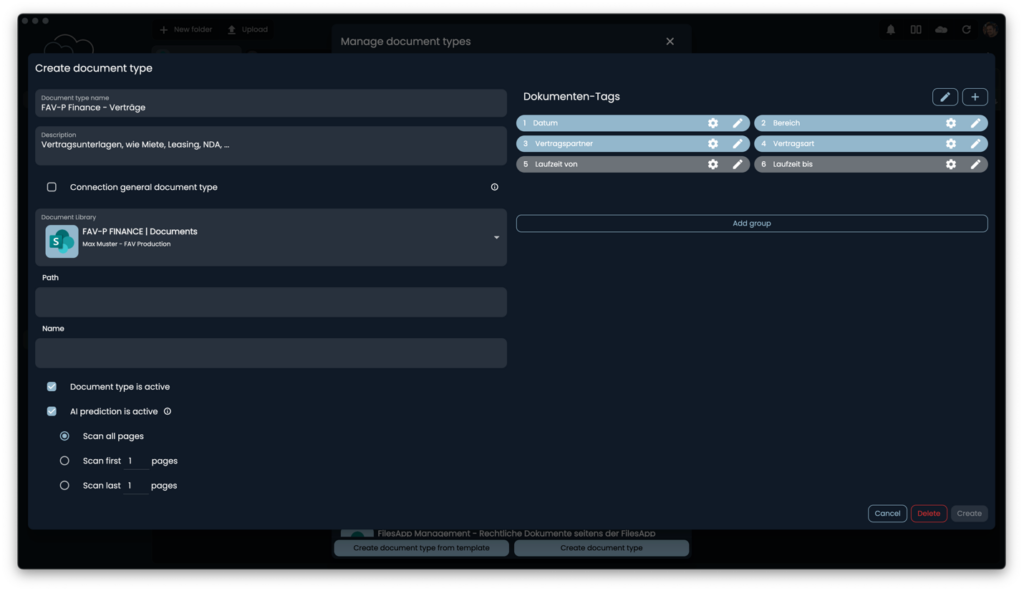Edit the Bereich tag with pencil

coord(975,123)
